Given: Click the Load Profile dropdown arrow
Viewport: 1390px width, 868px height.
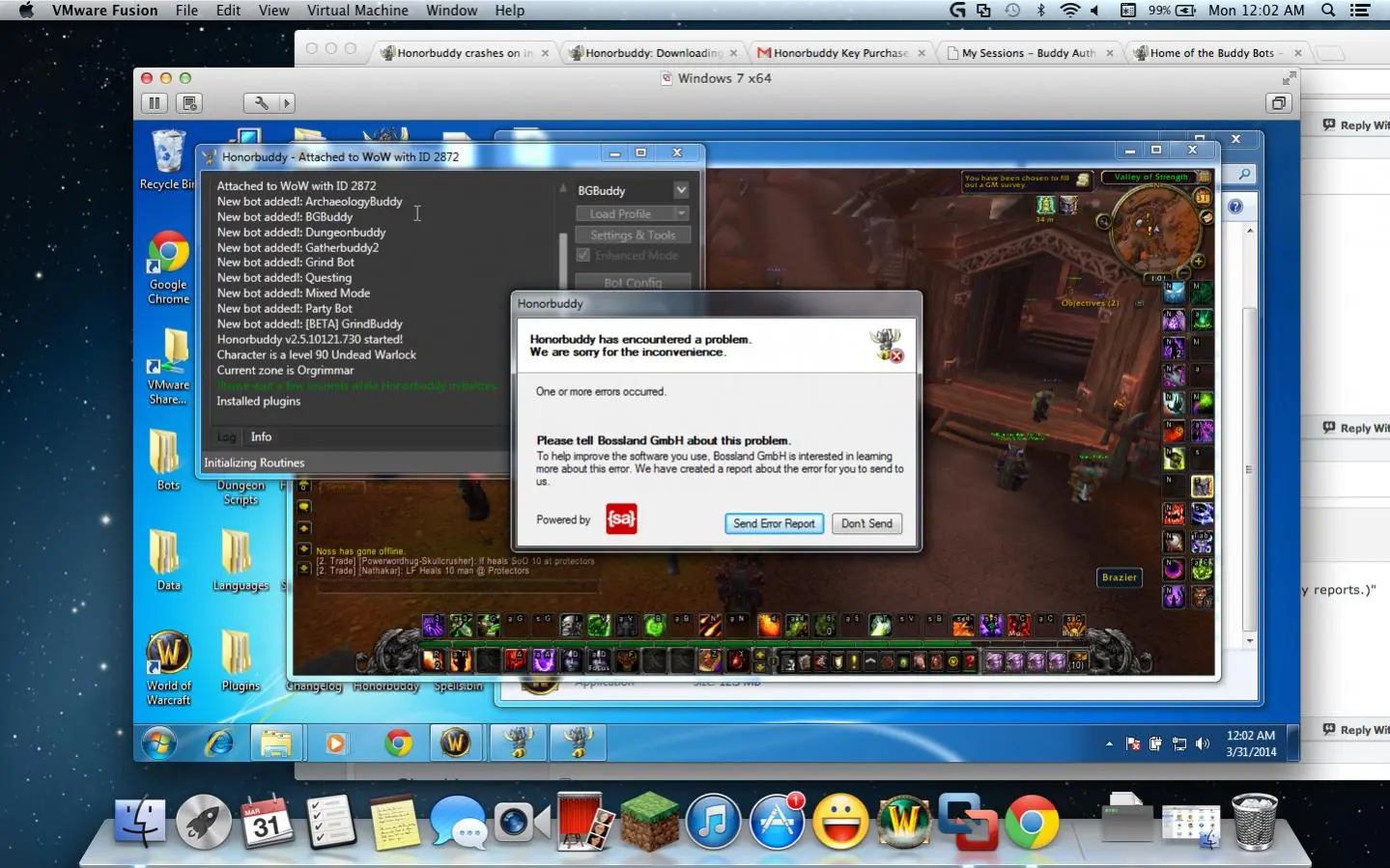Looking at the screenshot, I should [x=681, y=213].
